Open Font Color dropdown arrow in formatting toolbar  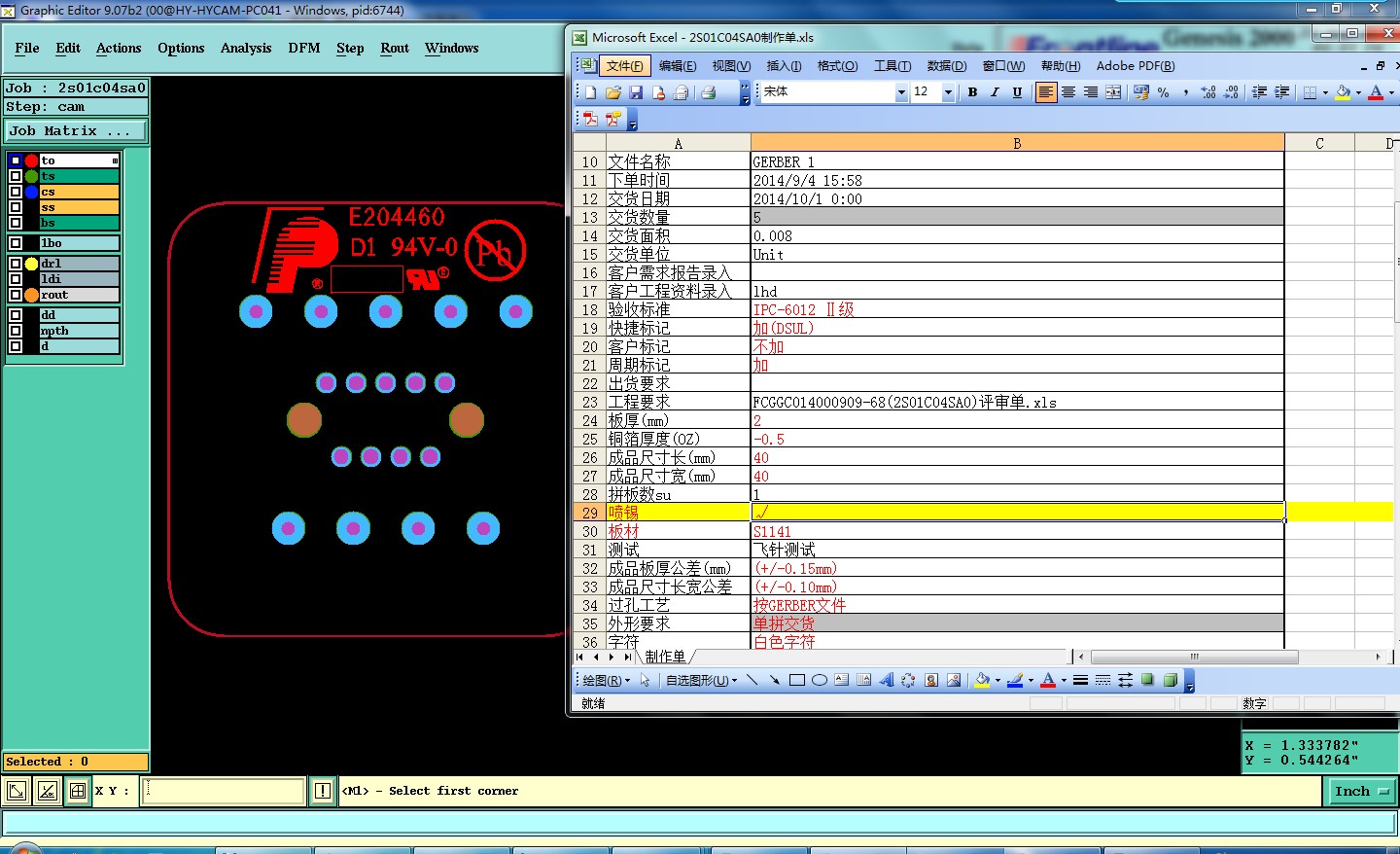click(x=1391, y=92)
